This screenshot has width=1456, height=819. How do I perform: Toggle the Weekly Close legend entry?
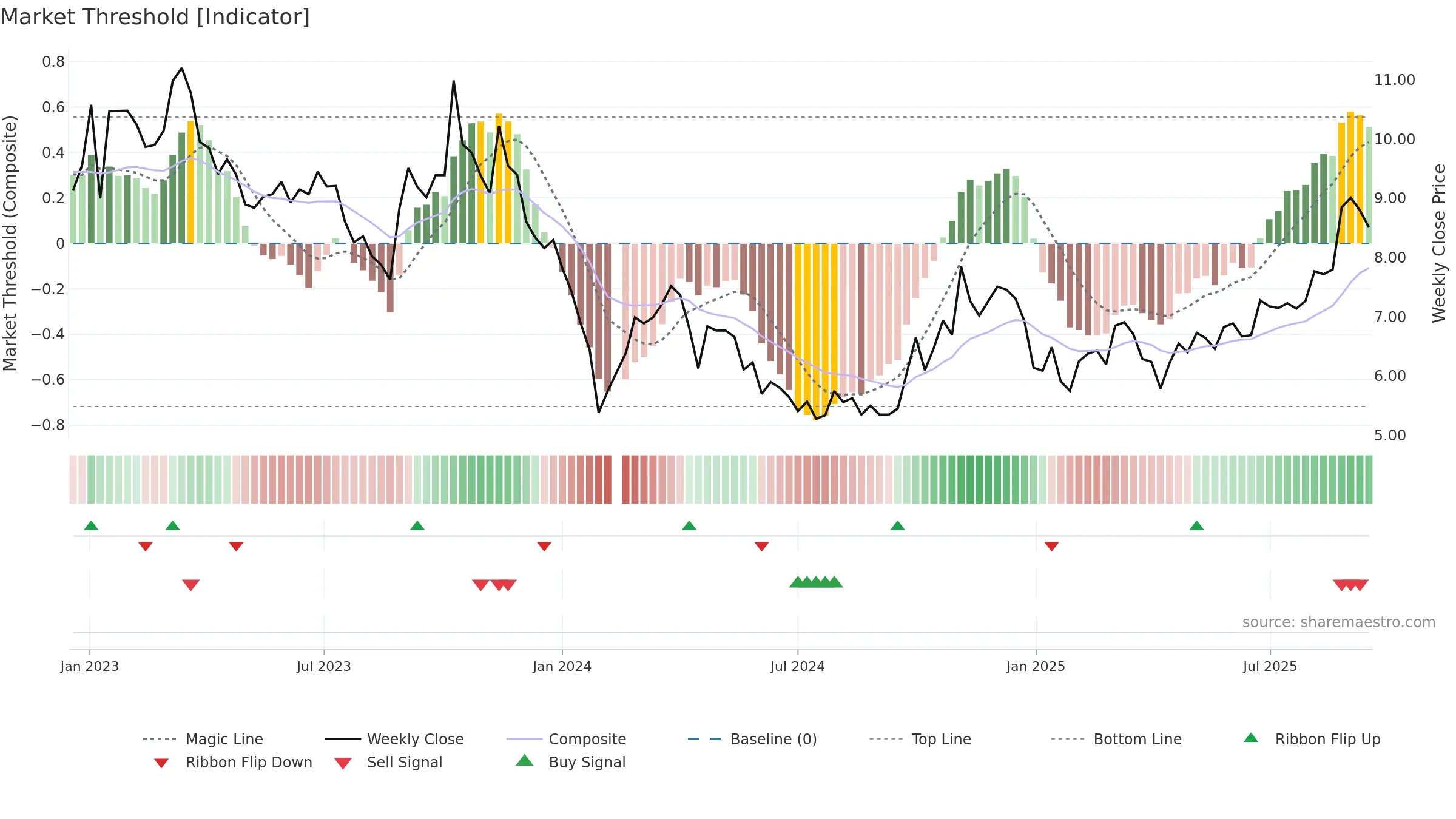[x=394, y=739]
